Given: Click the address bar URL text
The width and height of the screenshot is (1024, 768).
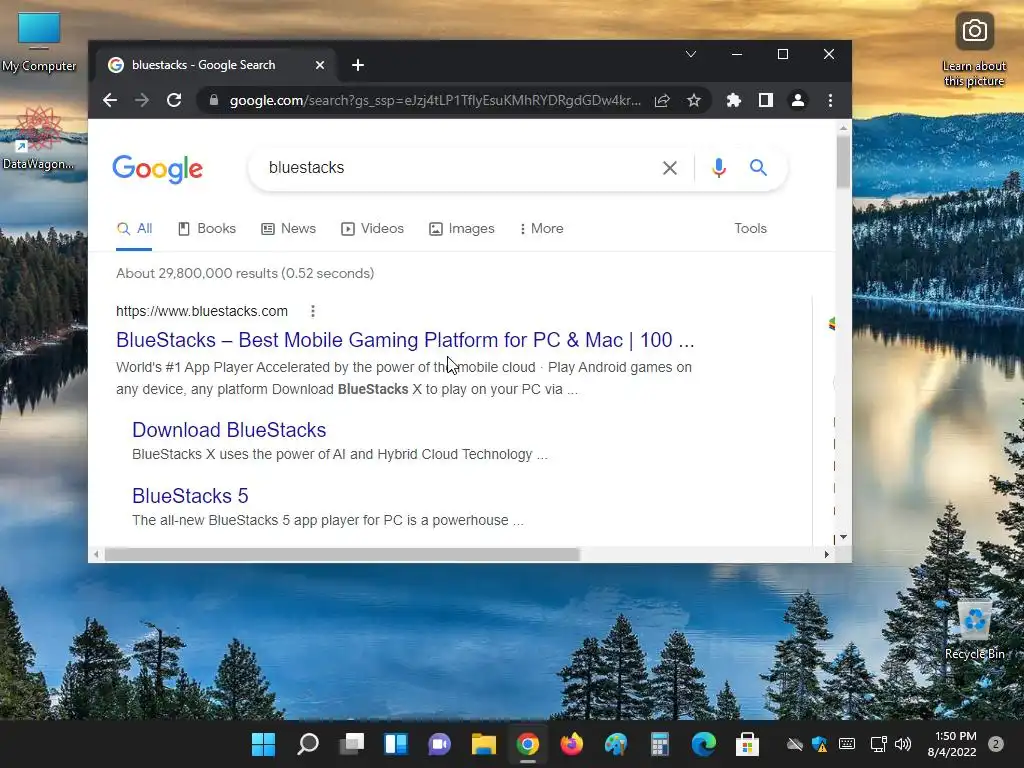Looking at the screenshot, I should click(x=435, y=101).
